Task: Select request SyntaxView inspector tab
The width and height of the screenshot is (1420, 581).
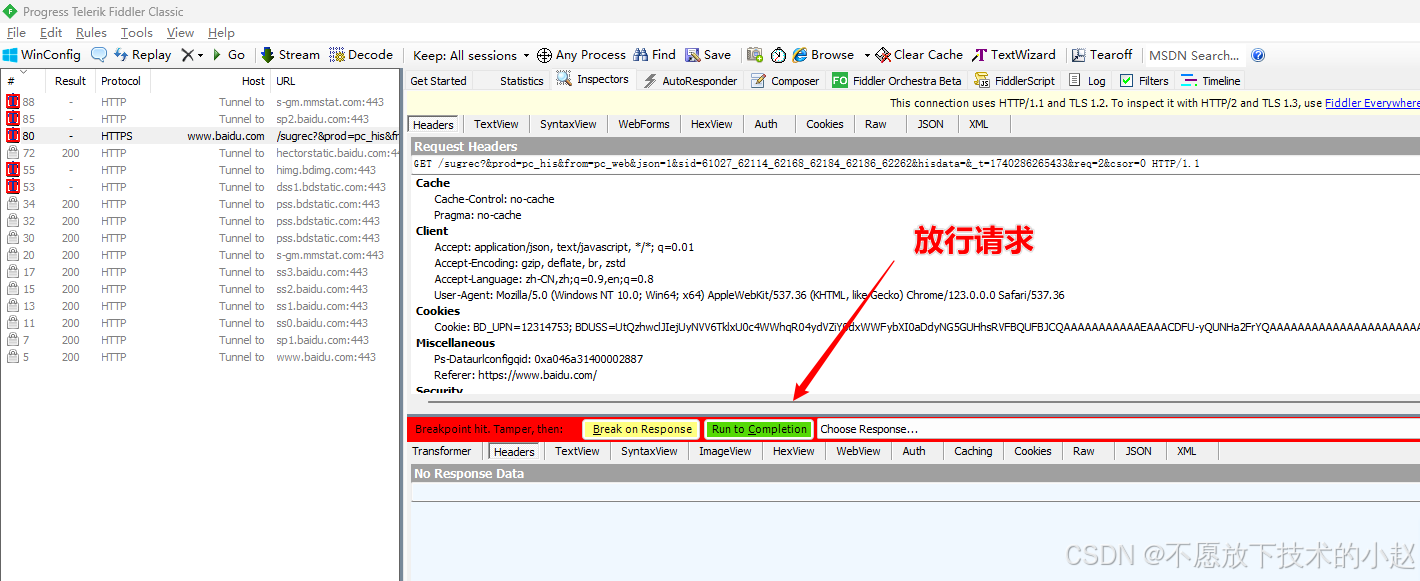Action: click(568, 124)
